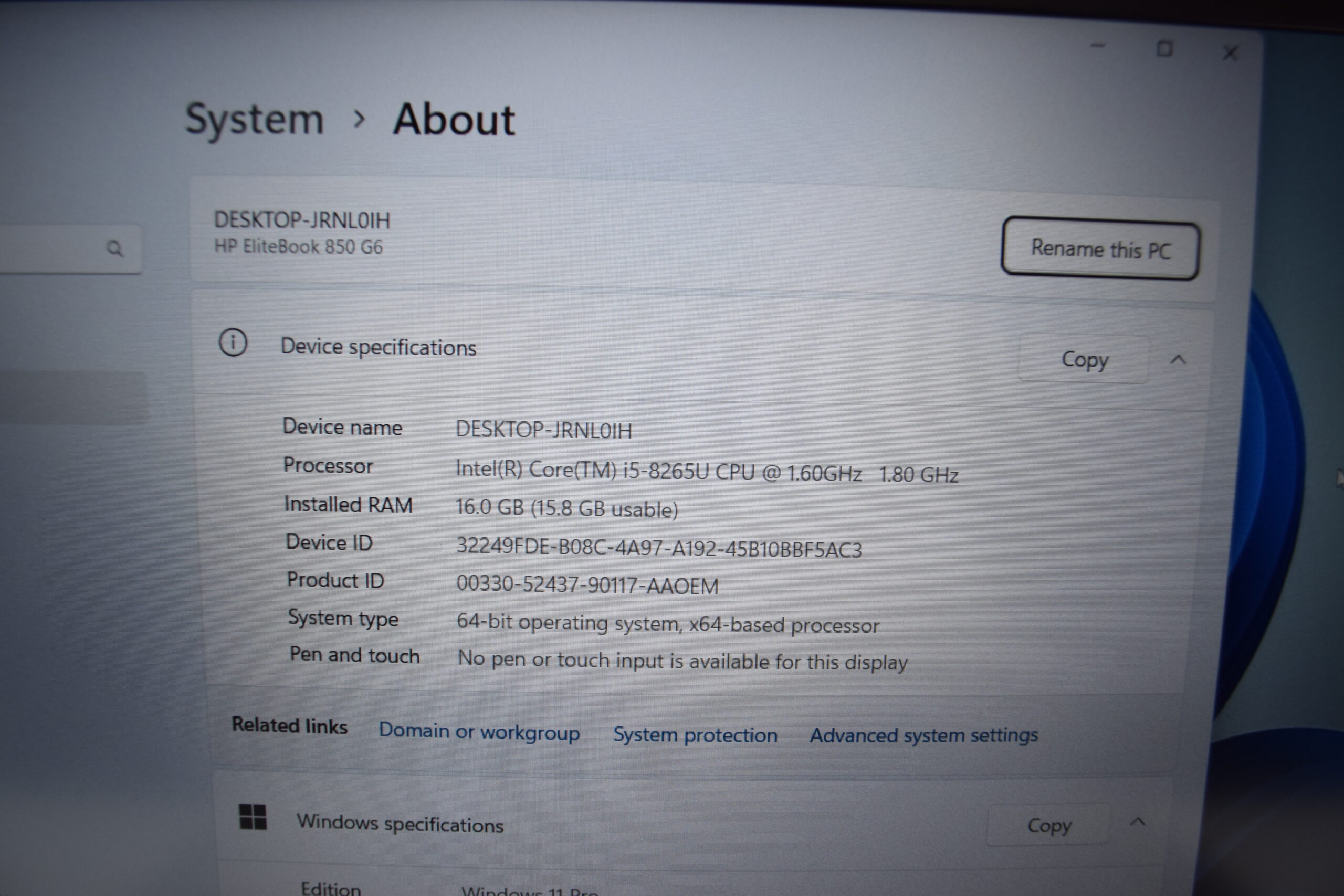Select 16.0 GB installed RAM value
1344x896 pixels.
click(x=566, y=508)
